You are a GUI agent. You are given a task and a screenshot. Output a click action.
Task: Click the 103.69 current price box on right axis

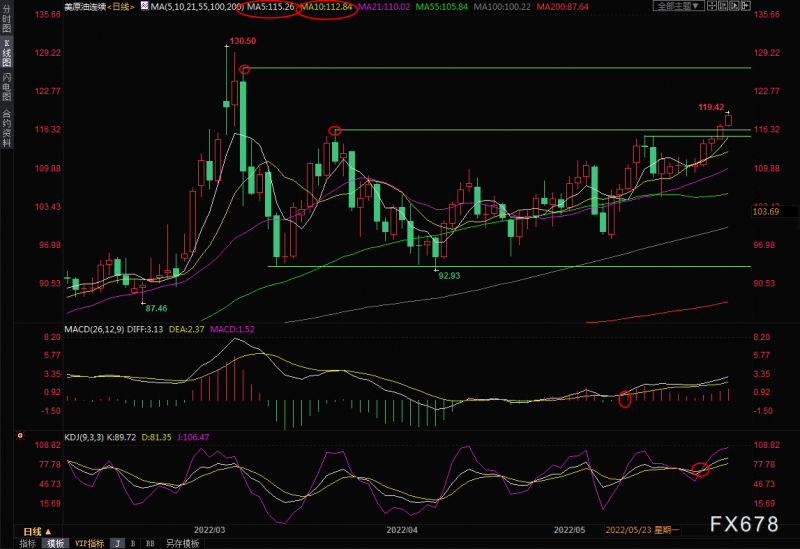pos(773,211)
